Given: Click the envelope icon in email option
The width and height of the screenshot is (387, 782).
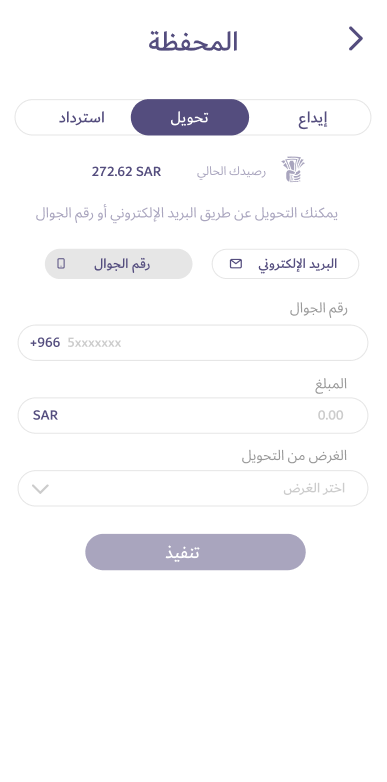Looking at the screenshot, I should click(x=236, y=264).
